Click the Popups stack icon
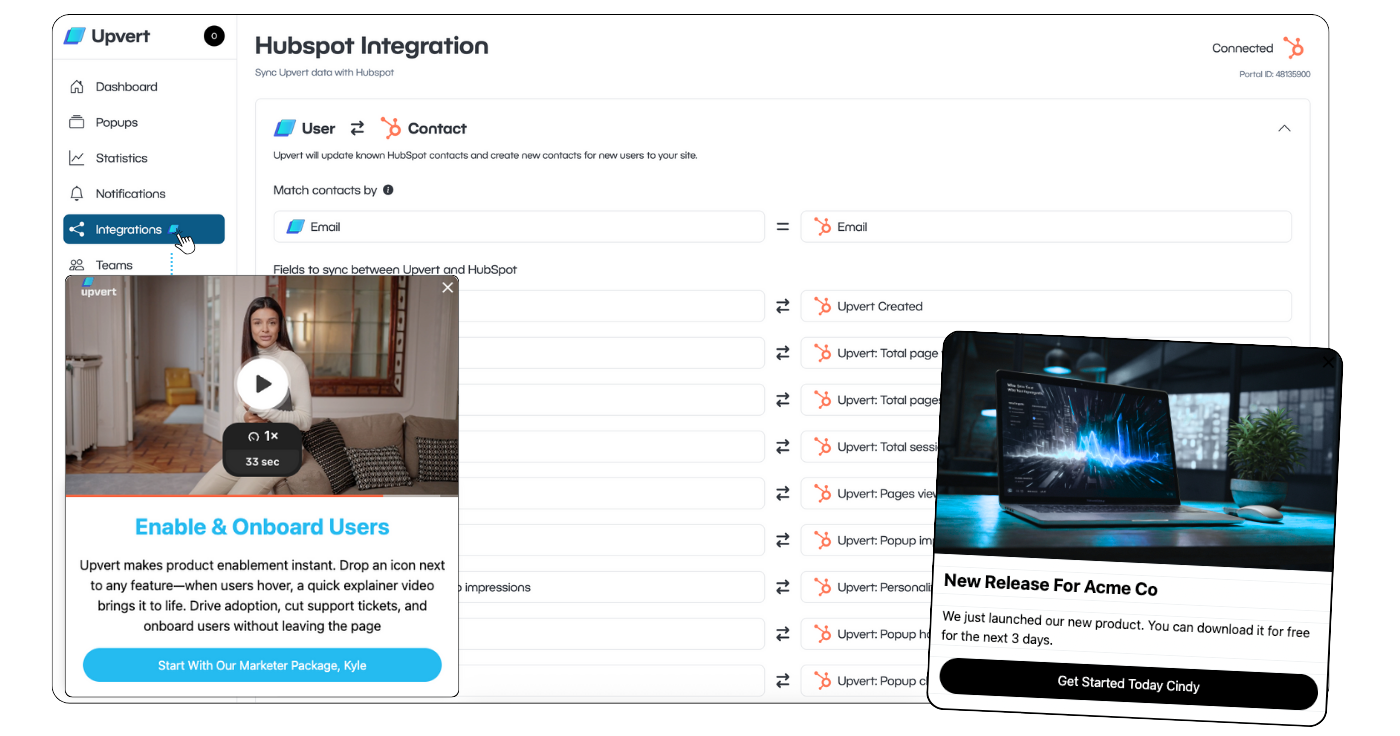 (x=77, y=122)
